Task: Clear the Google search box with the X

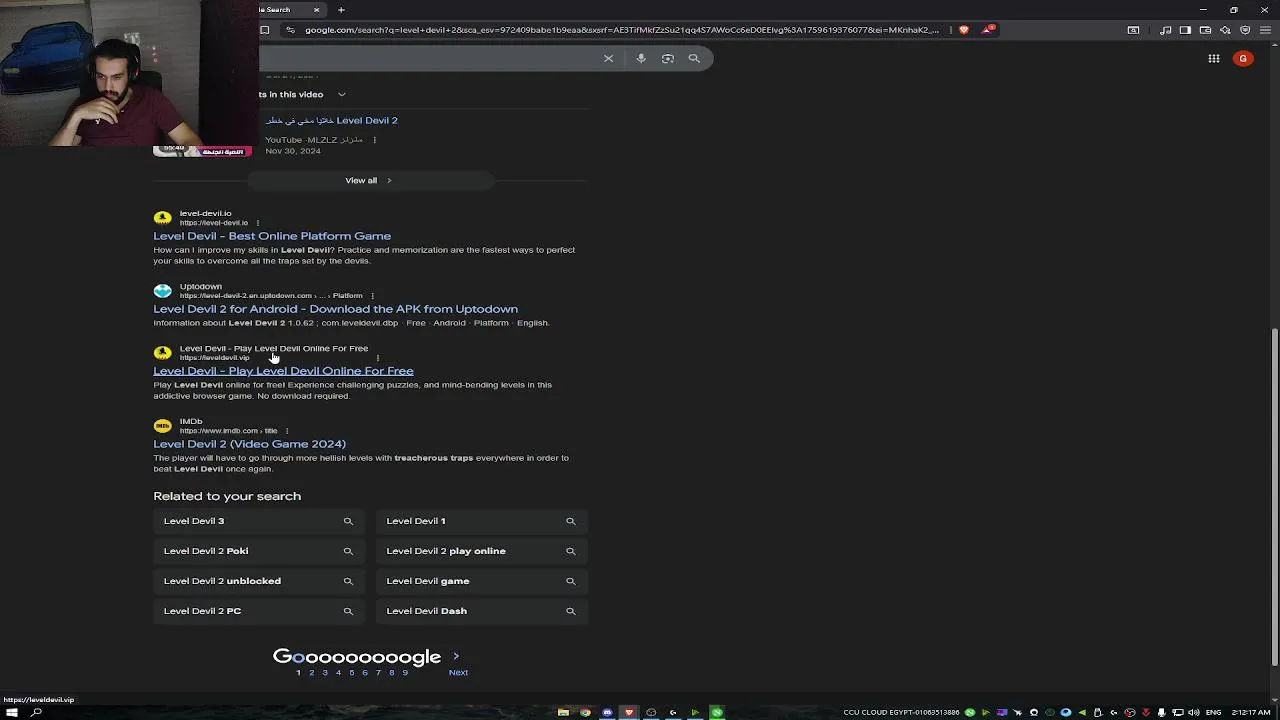Action: coord(608,58)
